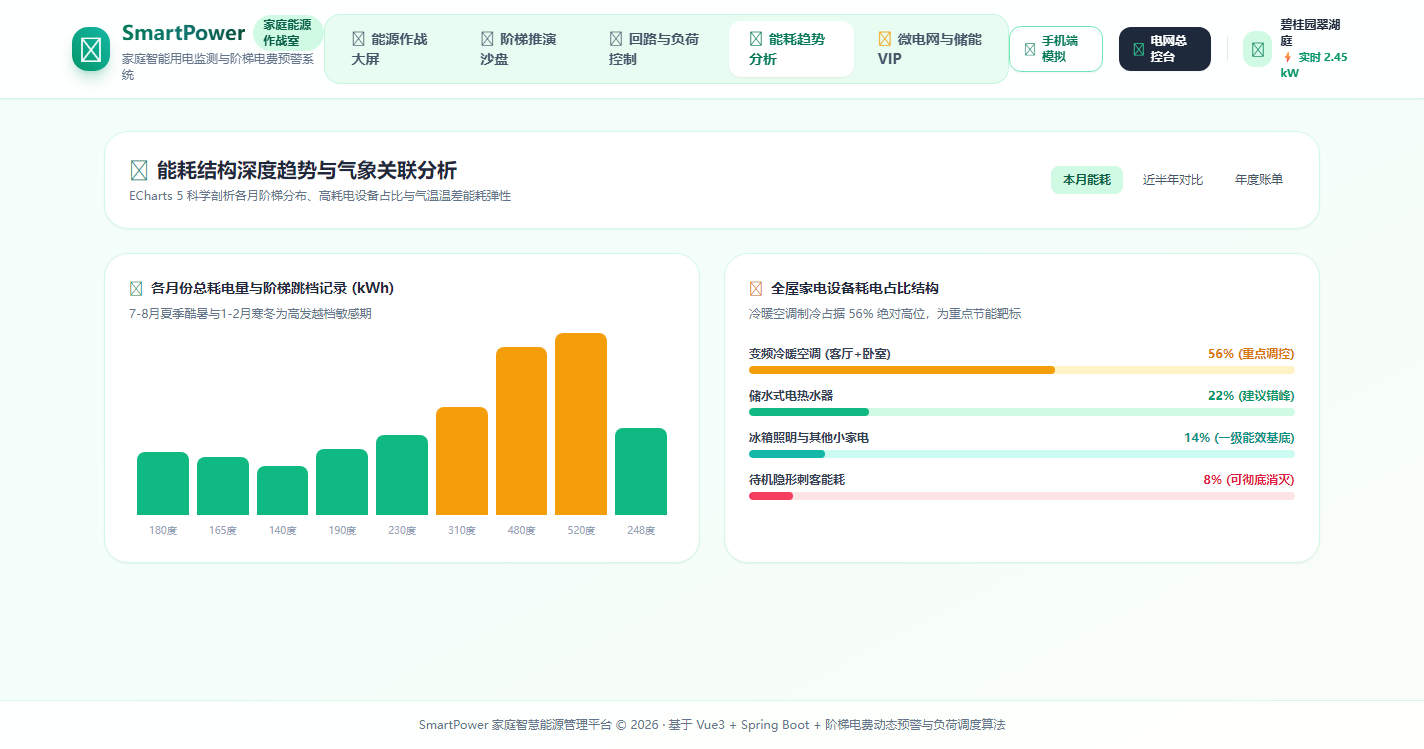Click the icon inside 电网总控台 button

click(x=1138, y=49)
